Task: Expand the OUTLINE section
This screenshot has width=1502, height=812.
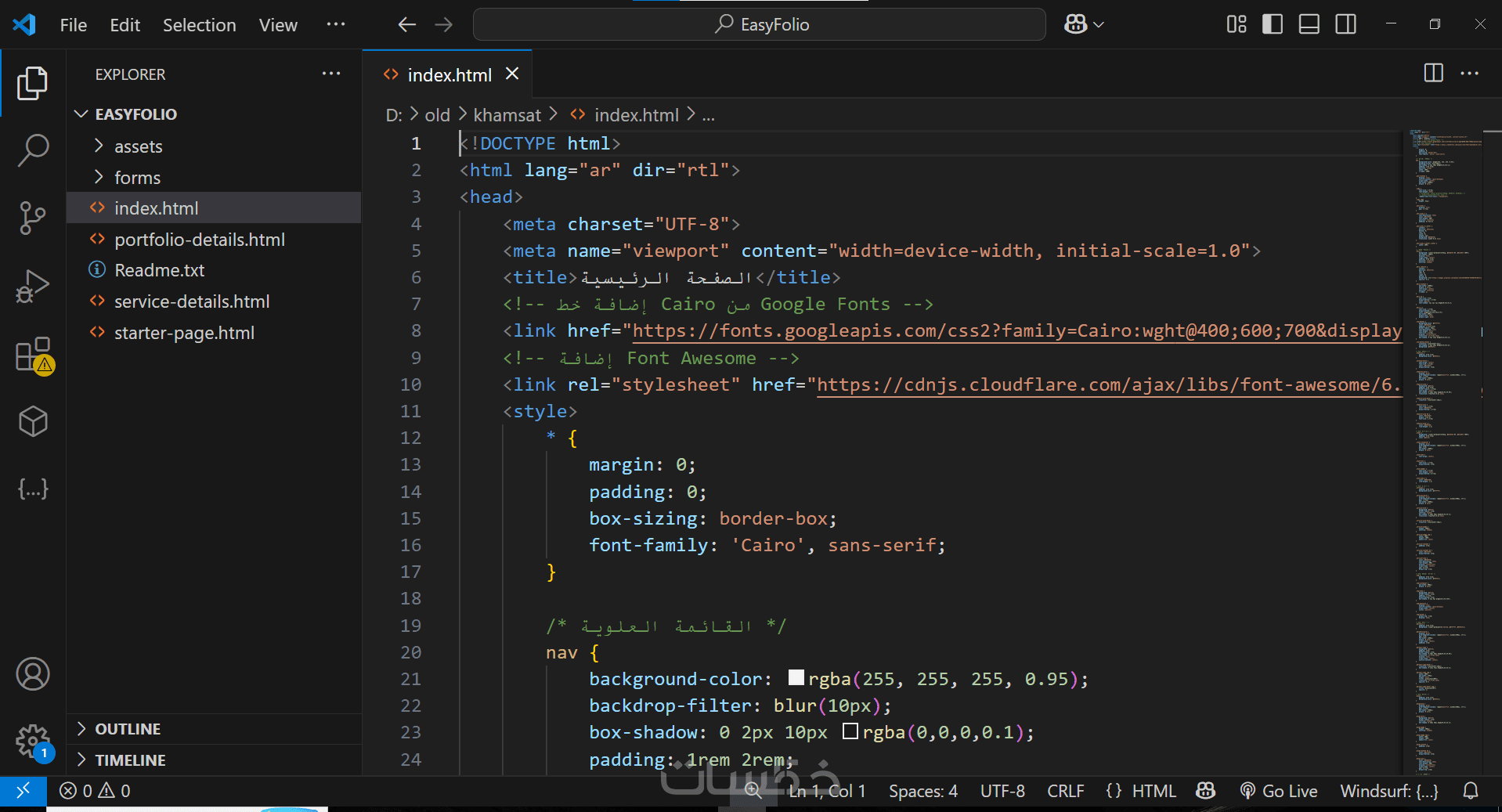Action: pos(128,729)
